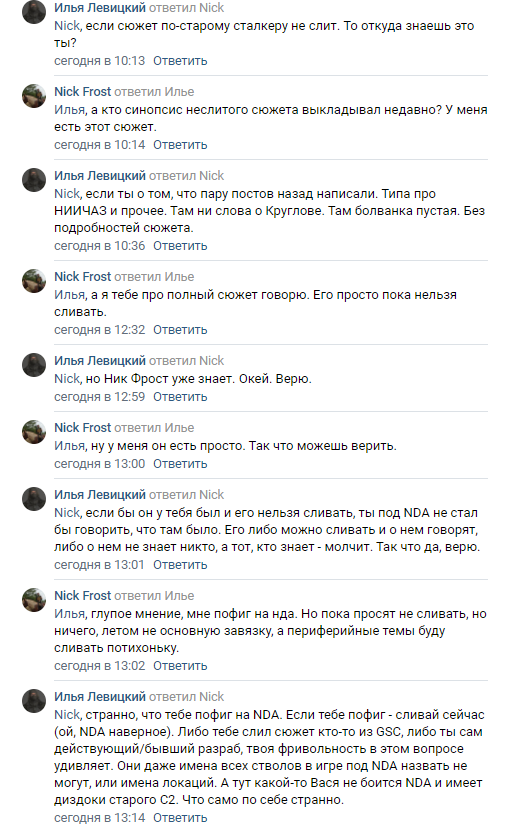Image resolution: width=505 pixels, height=830 pixels.
Task: Open Nick Frost's profile name at the 10:14 comment
Action: tap(83, 92)
